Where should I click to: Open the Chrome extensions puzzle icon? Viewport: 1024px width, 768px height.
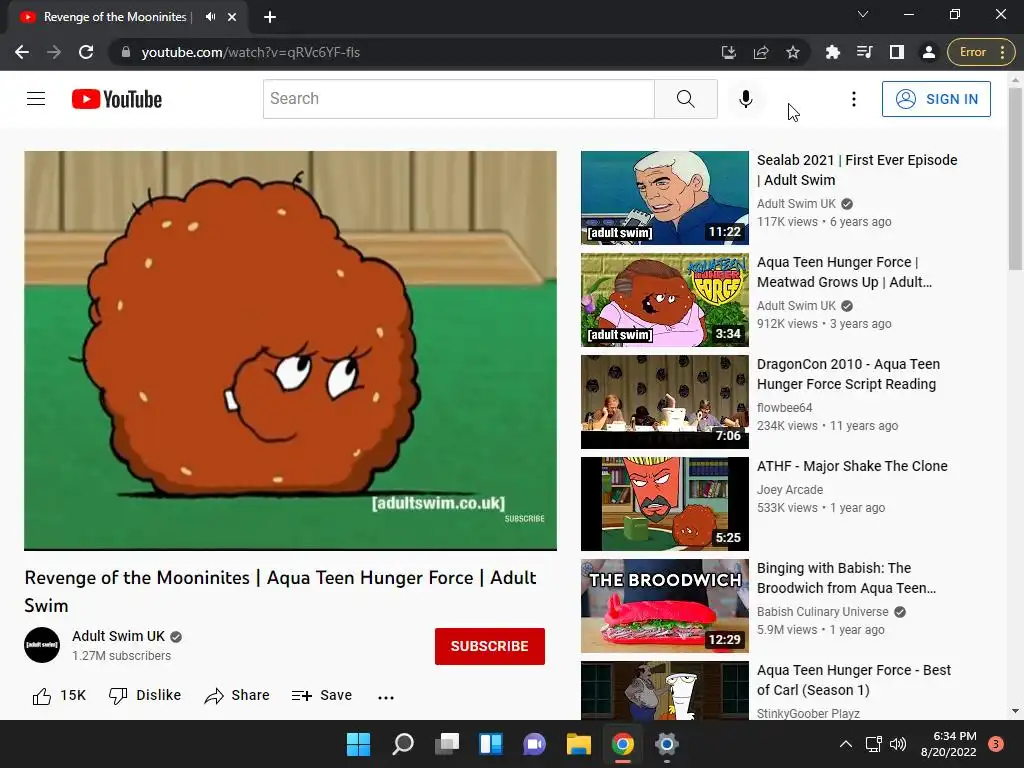click(833, 52)
